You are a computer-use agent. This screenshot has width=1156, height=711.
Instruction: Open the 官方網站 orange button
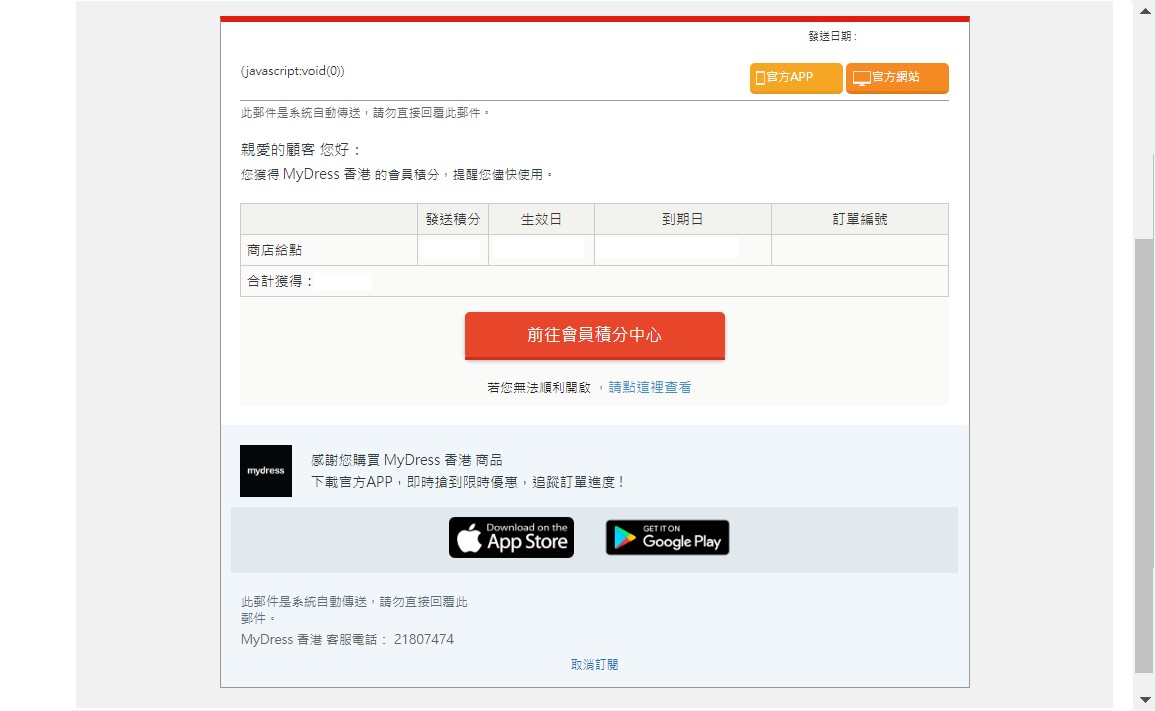(x=896, y=78)
